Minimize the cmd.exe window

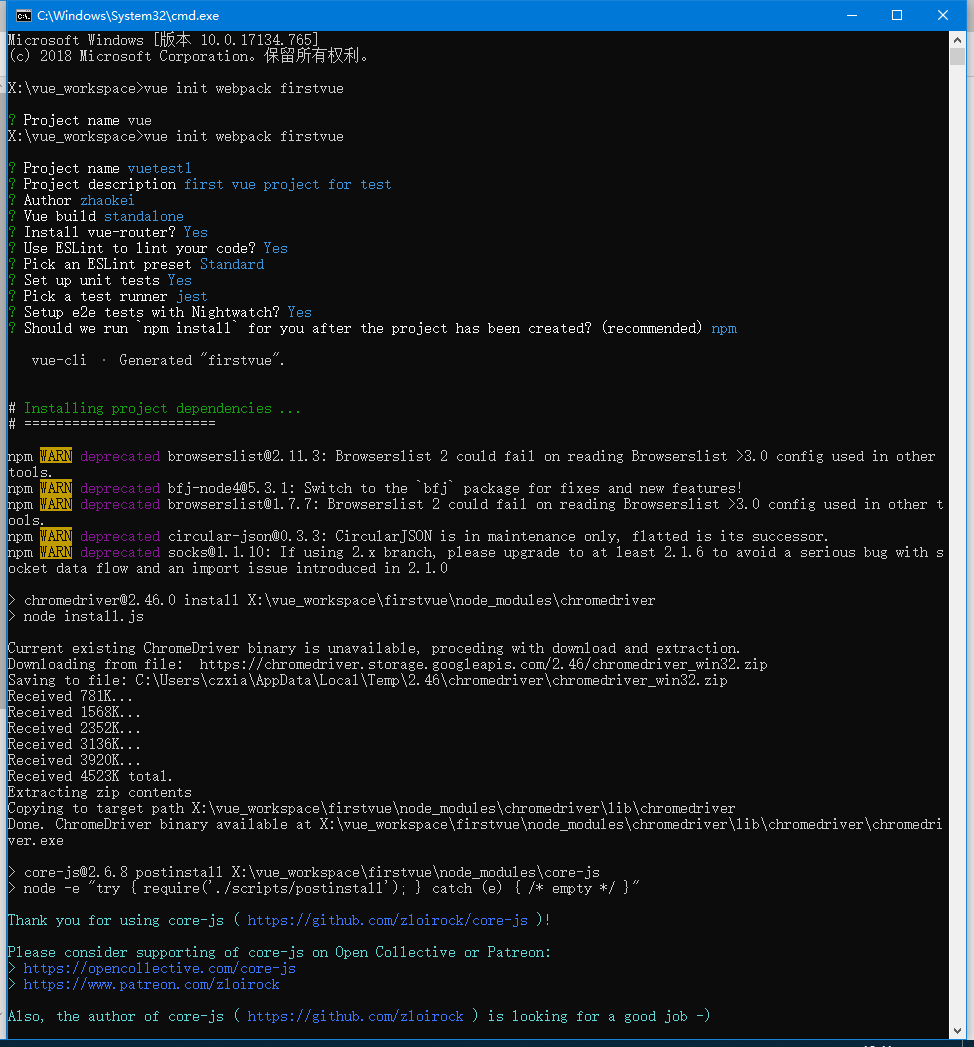click(x=852, y=15)
